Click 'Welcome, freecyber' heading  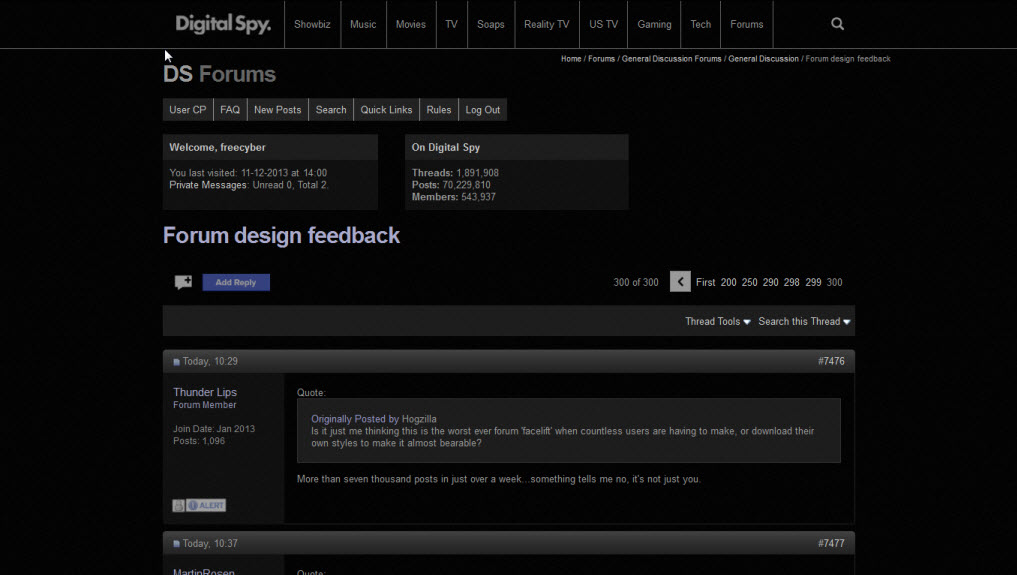click(x=217, y=147)
